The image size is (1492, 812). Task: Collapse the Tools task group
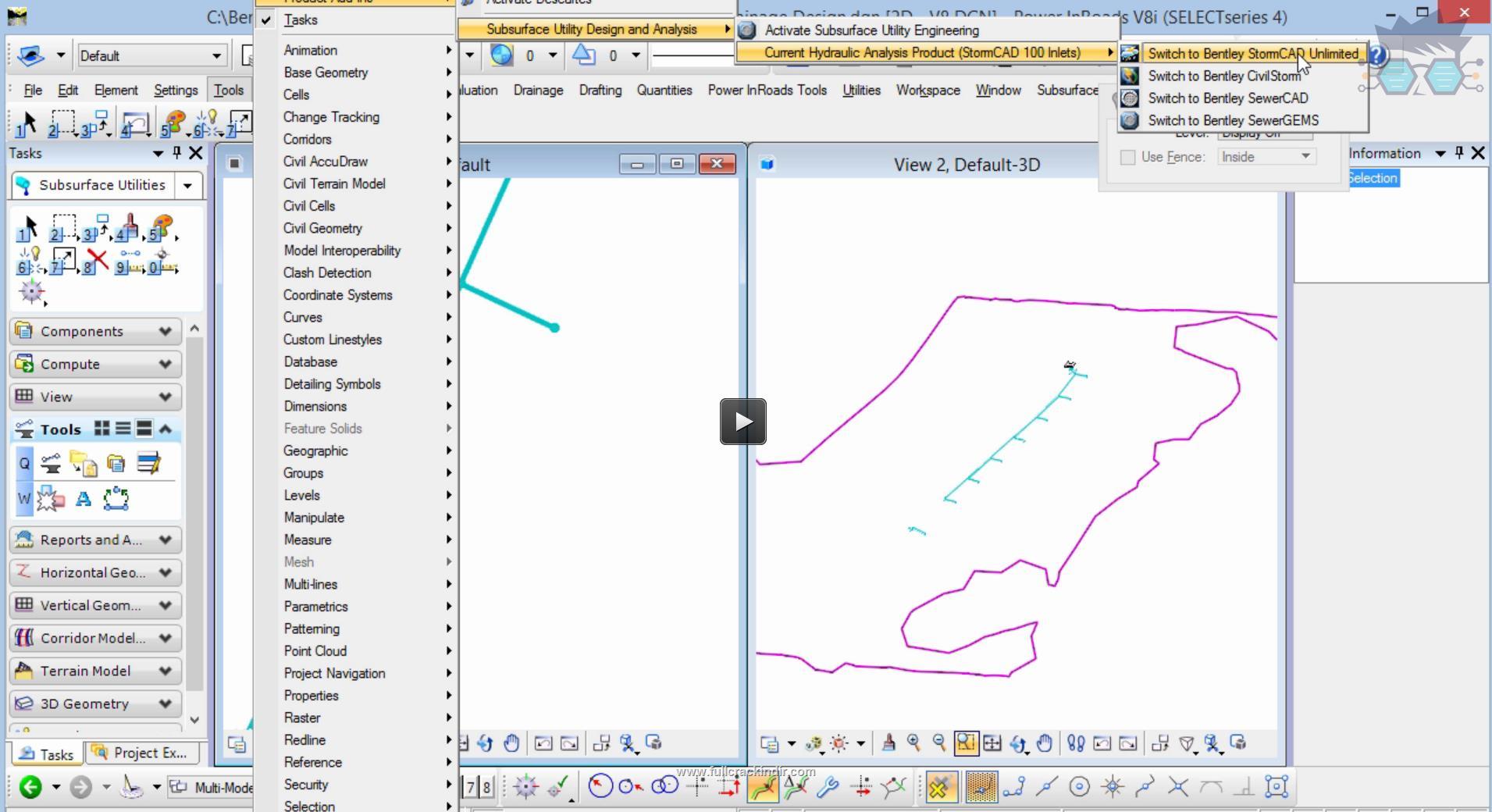[166, 429]
